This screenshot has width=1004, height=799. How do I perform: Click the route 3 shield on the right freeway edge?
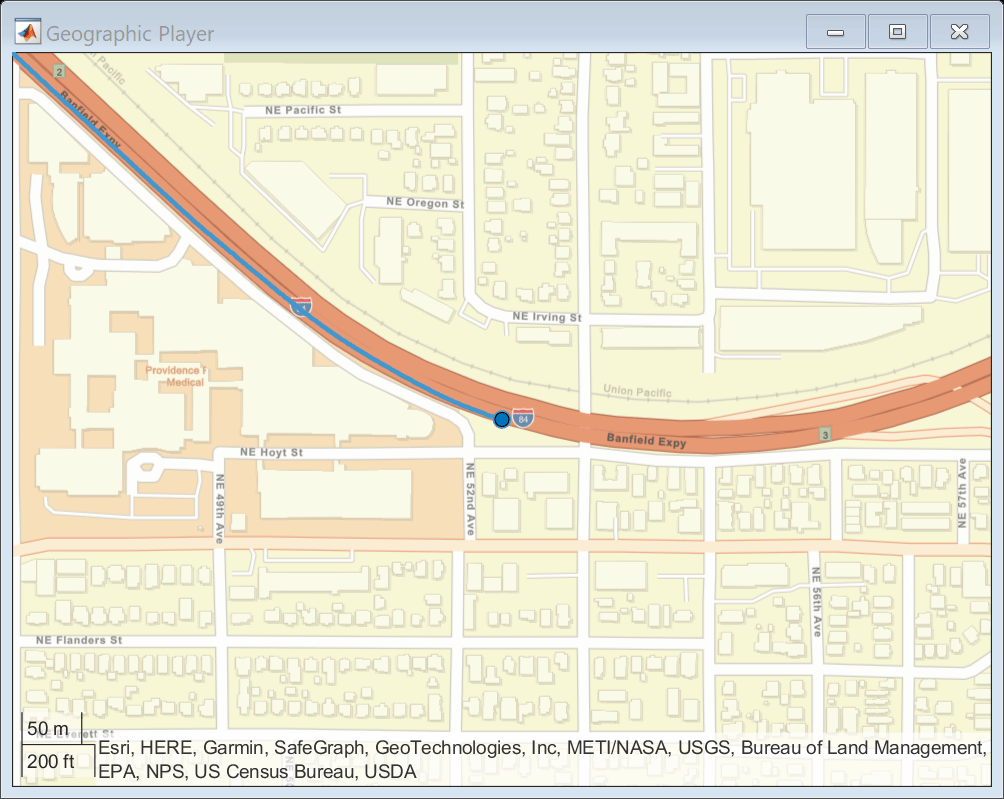pyautogui.click(x=824, y=436)
